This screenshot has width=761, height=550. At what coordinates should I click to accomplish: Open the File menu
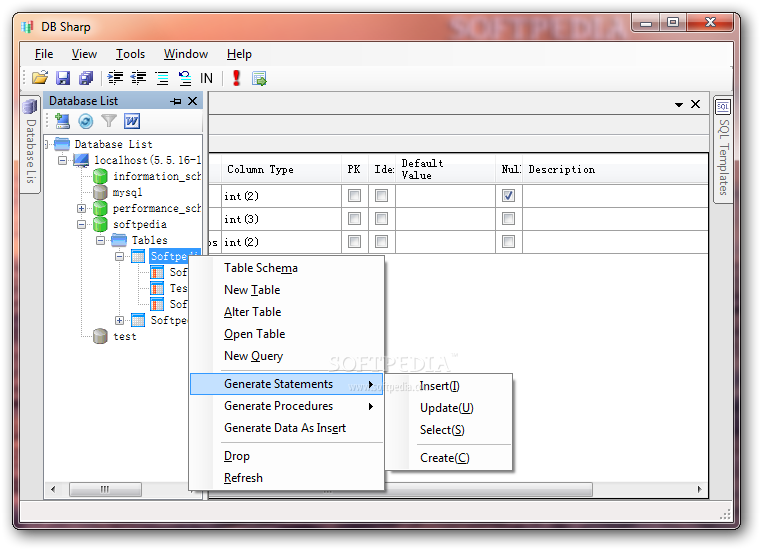point(44,54)
